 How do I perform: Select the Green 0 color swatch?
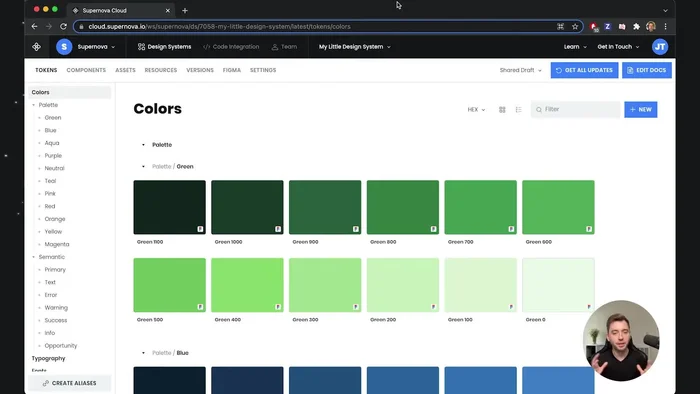[558, 285]
